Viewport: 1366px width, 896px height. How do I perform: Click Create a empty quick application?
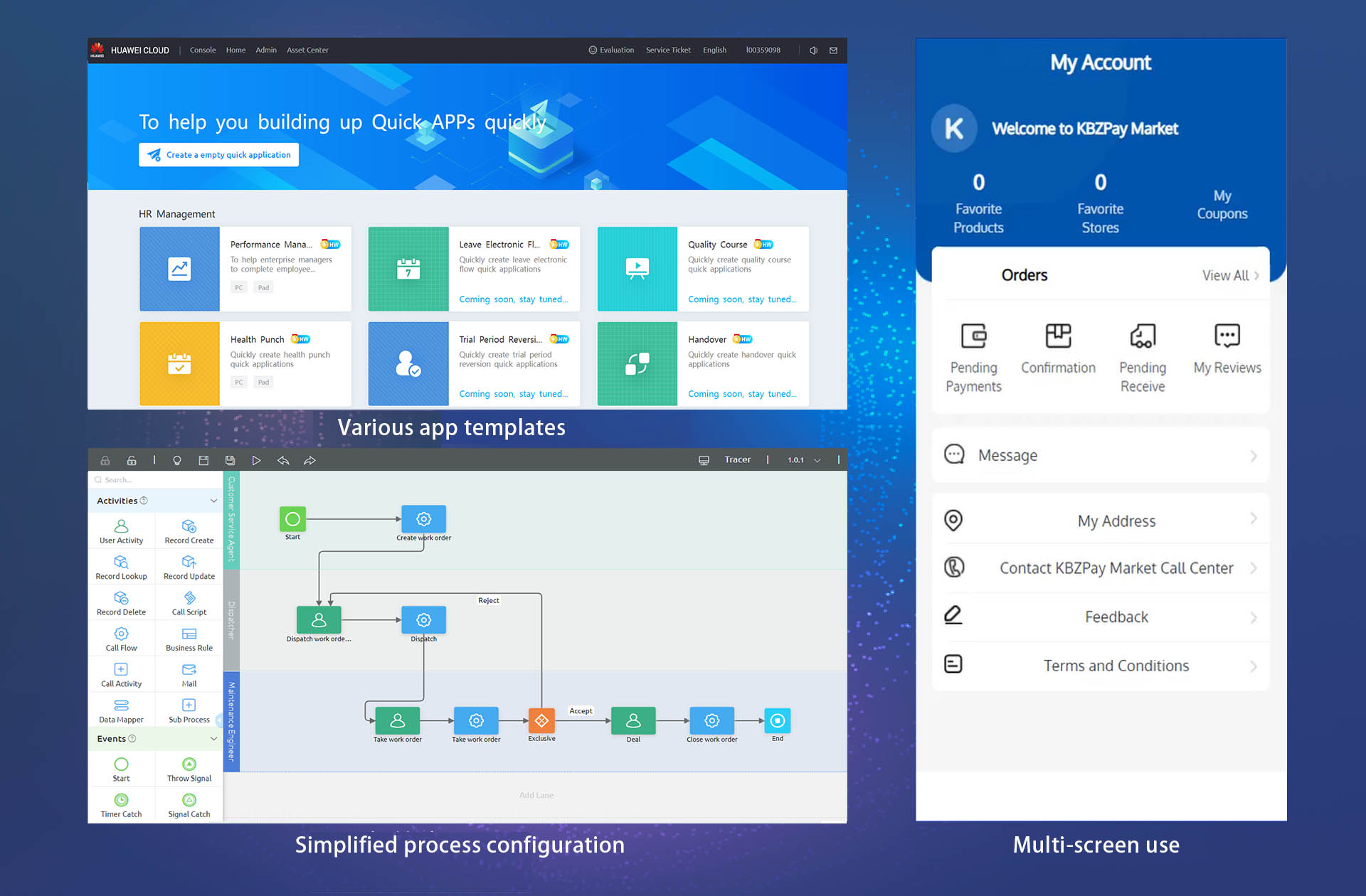pyautogui.click(x=219, y=155)
